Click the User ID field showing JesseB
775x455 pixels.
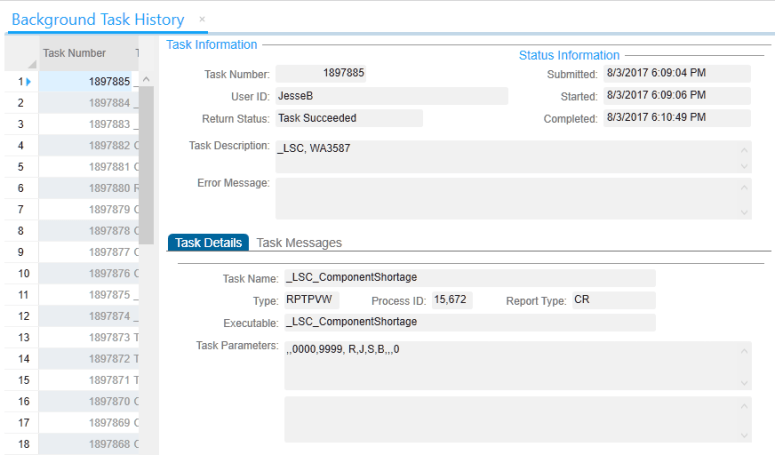[390, 96]
